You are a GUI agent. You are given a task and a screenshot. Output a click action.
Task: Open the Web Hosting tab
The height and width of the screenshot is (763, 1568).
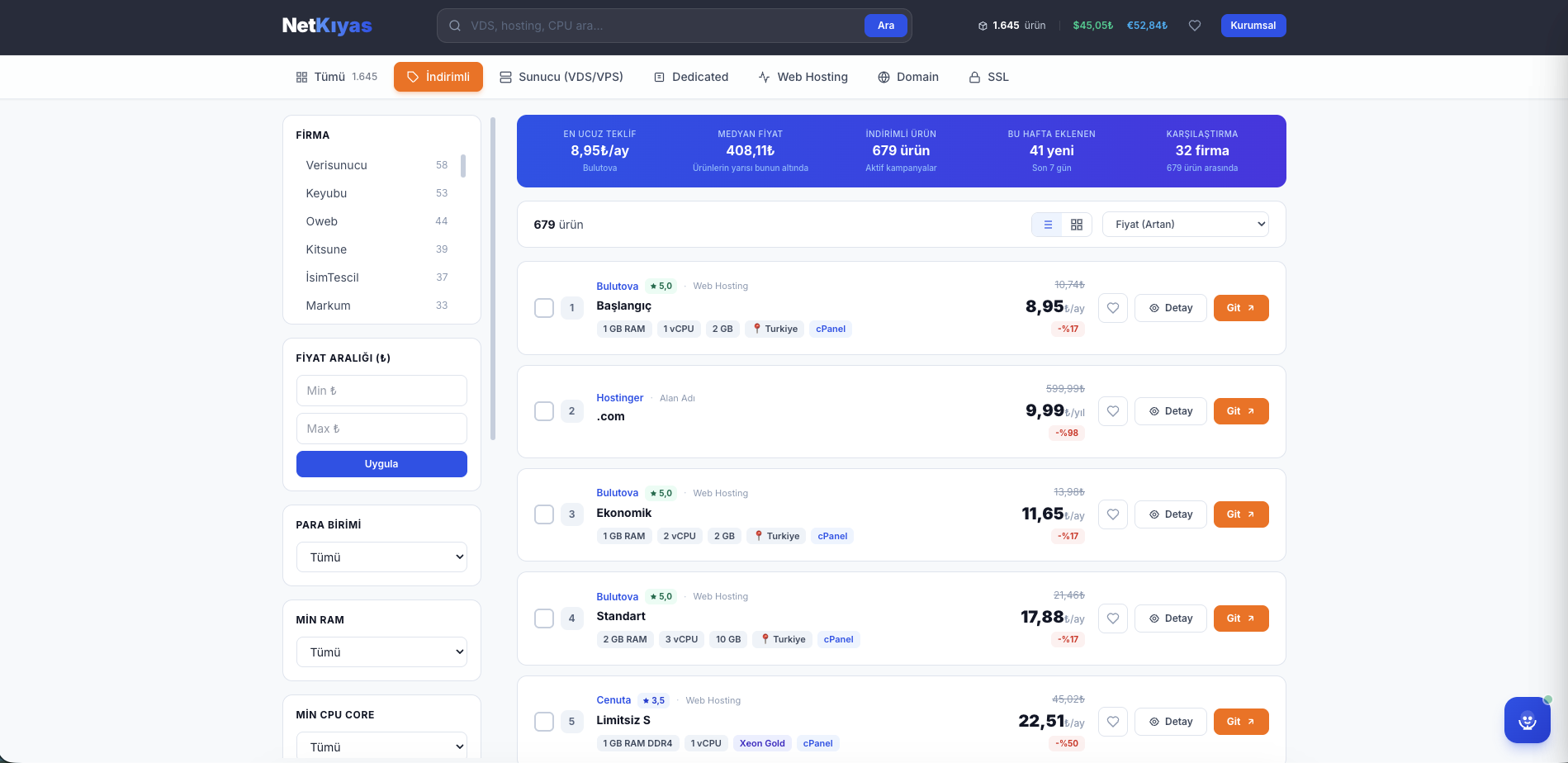[803, 77]
